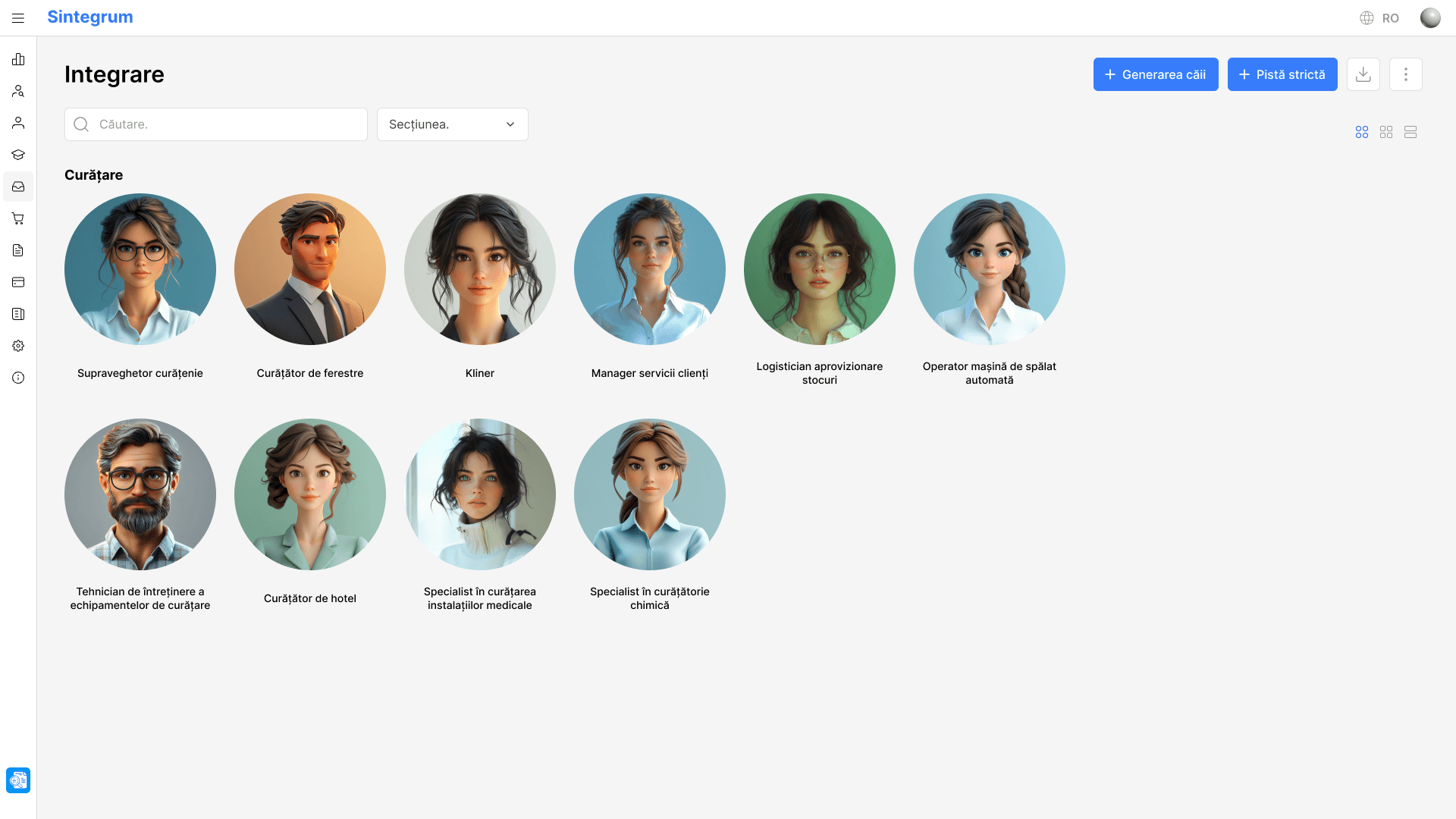Click the settings gear in sidebar
Screen dimensions: 1456x819
[18, 346]
